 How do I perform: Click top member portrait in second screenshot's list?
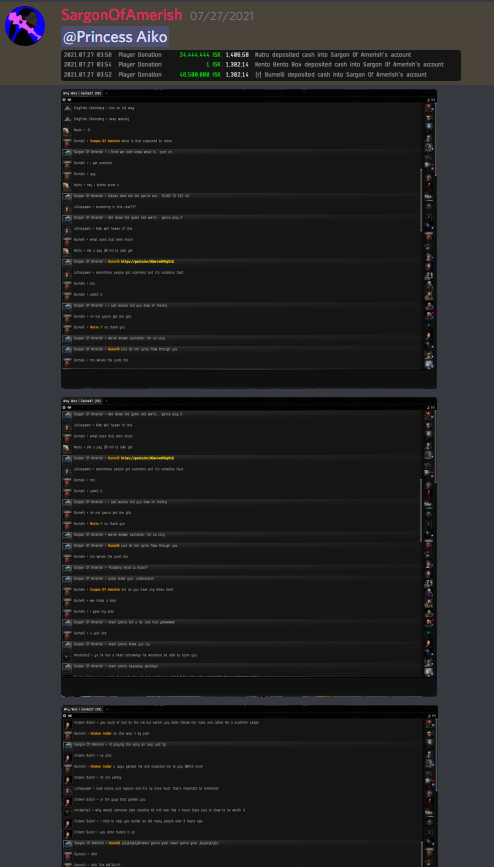tap(428, 415)
